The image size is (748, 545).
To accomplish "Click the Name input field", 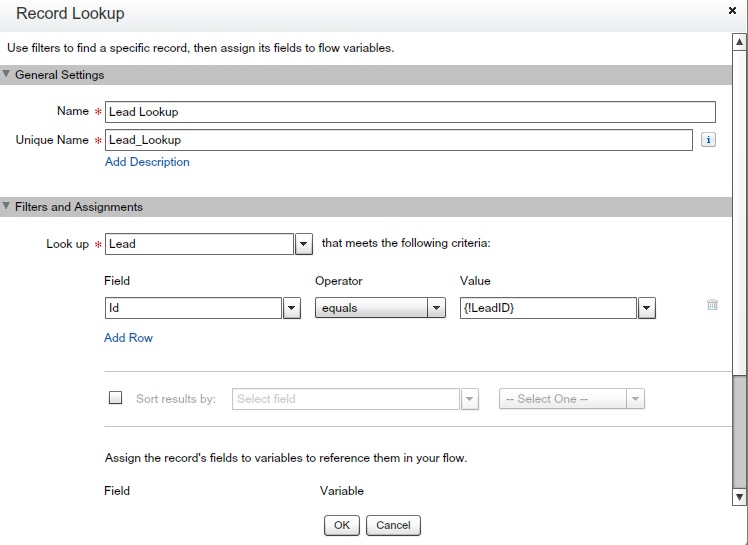I will [410, 112].
